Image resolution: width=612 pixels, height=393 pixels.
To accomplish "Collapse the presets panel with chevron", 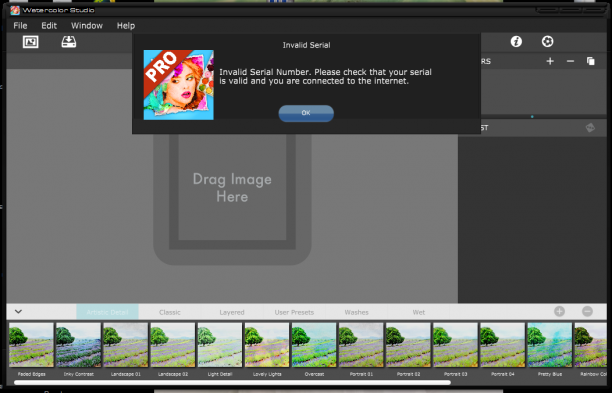I will pos(18,311).
